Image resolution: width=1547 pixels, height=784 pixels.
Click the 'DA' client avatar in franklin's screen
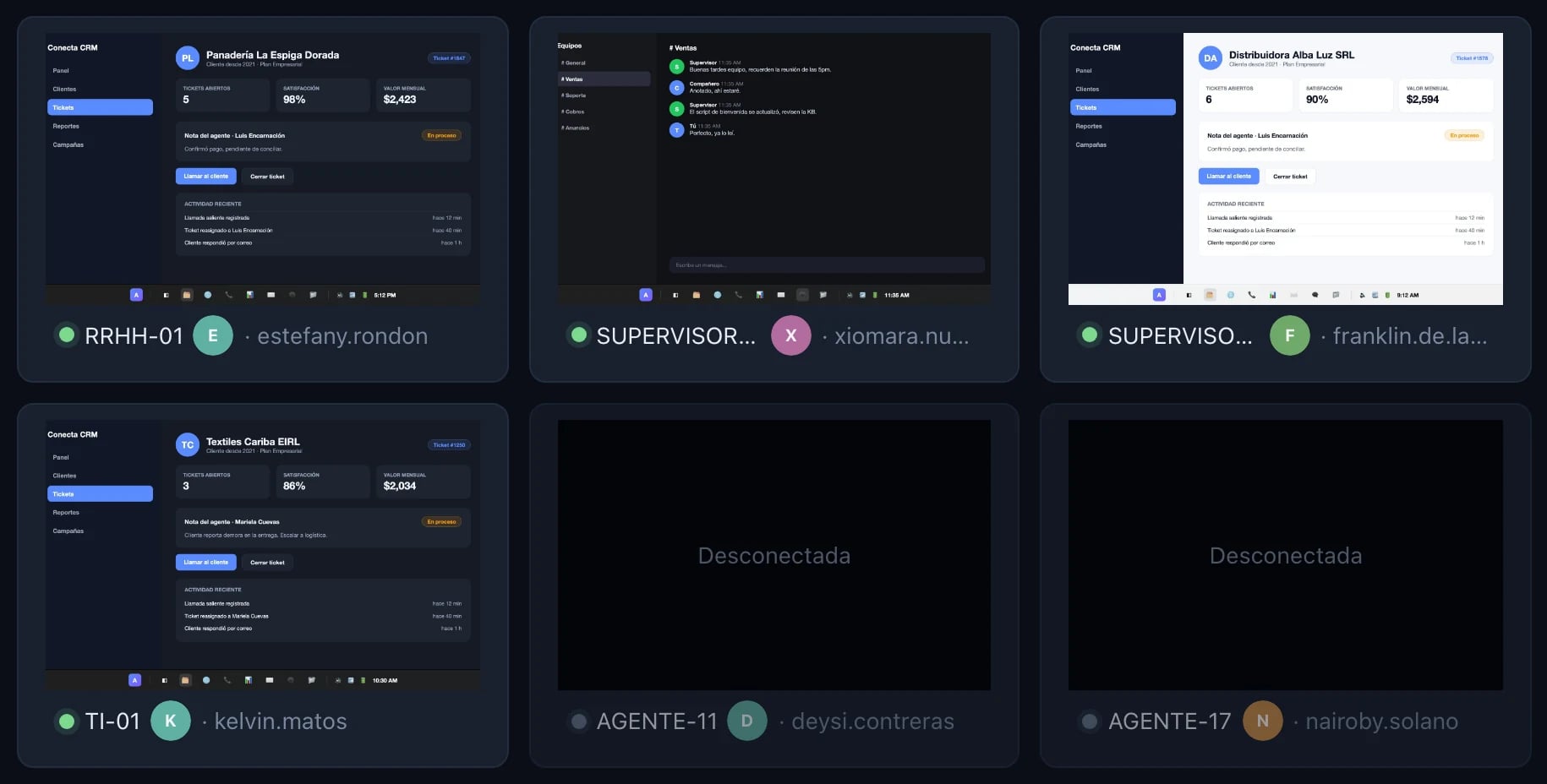pos(1211,58)
